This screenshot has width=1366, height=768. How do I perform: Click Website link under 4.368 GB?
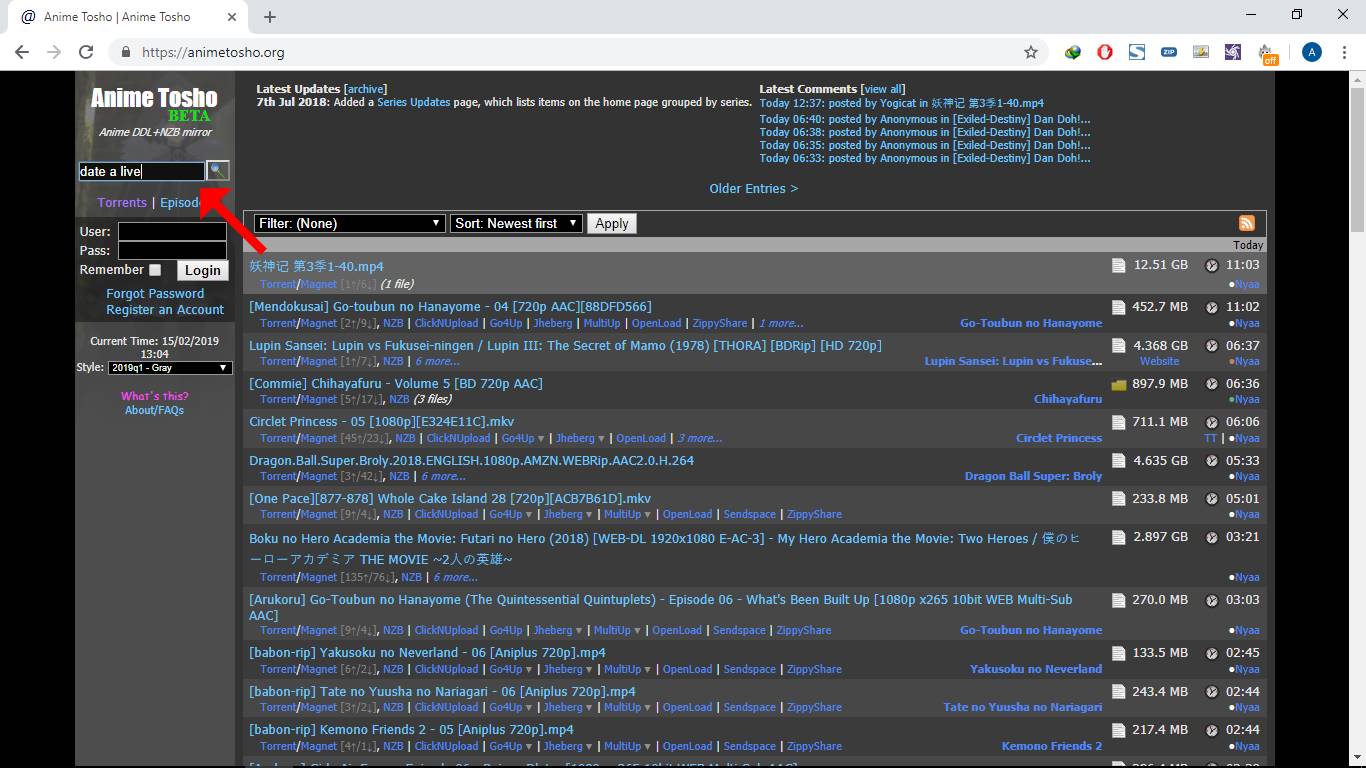coord(1159,362)
